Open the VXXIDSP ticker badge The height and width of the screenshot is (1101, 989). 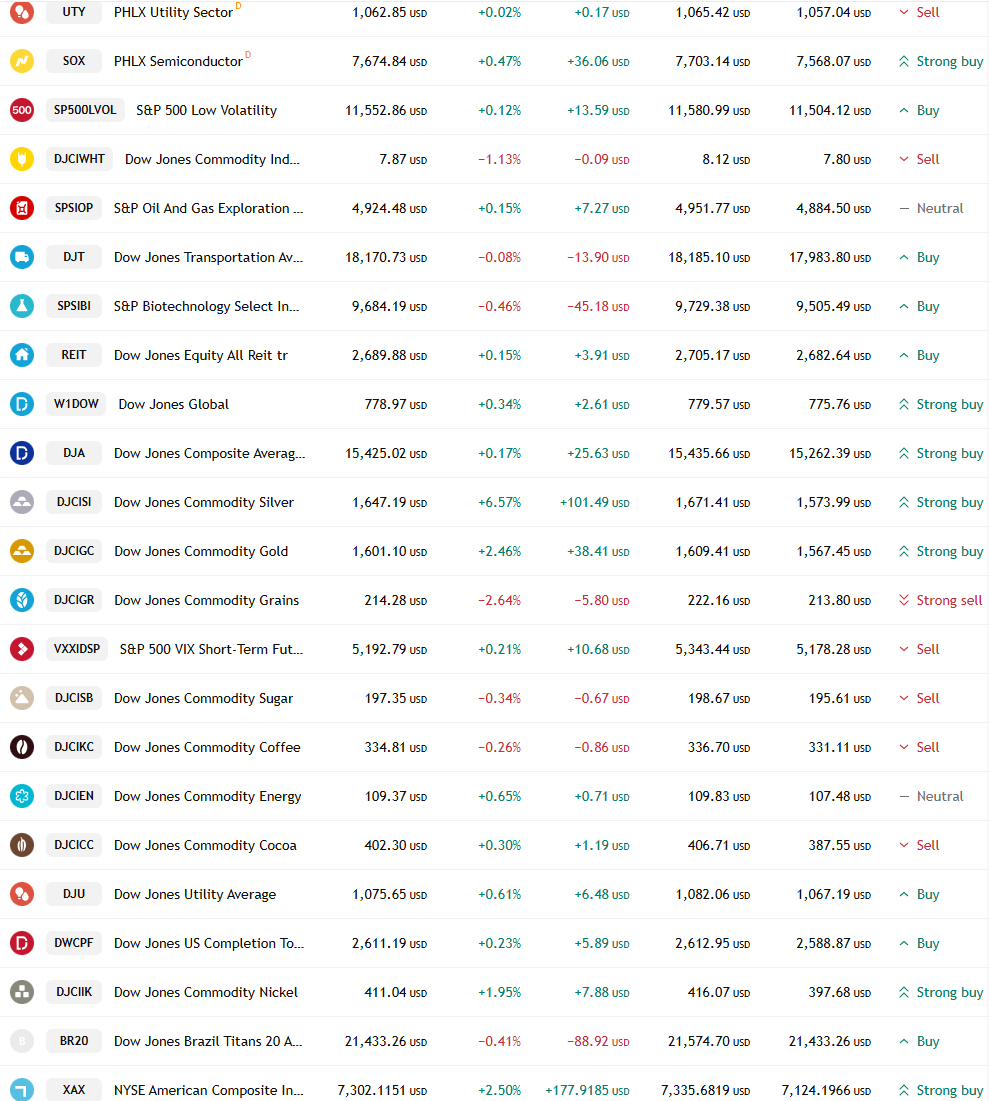(77, 649)
